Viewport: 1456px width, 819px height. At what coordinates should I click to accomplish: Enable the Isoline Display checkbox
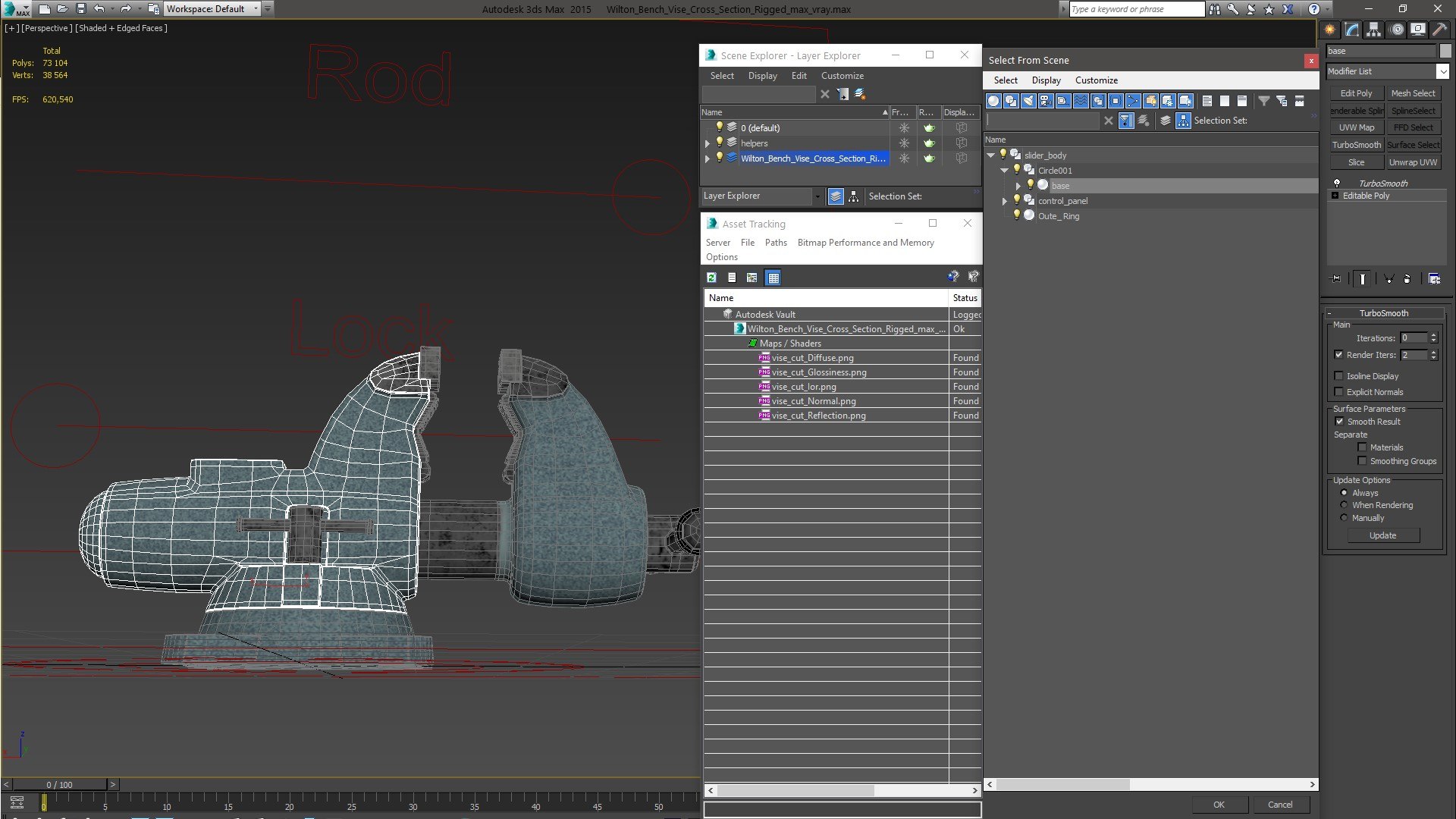(x=1338, y=376)
